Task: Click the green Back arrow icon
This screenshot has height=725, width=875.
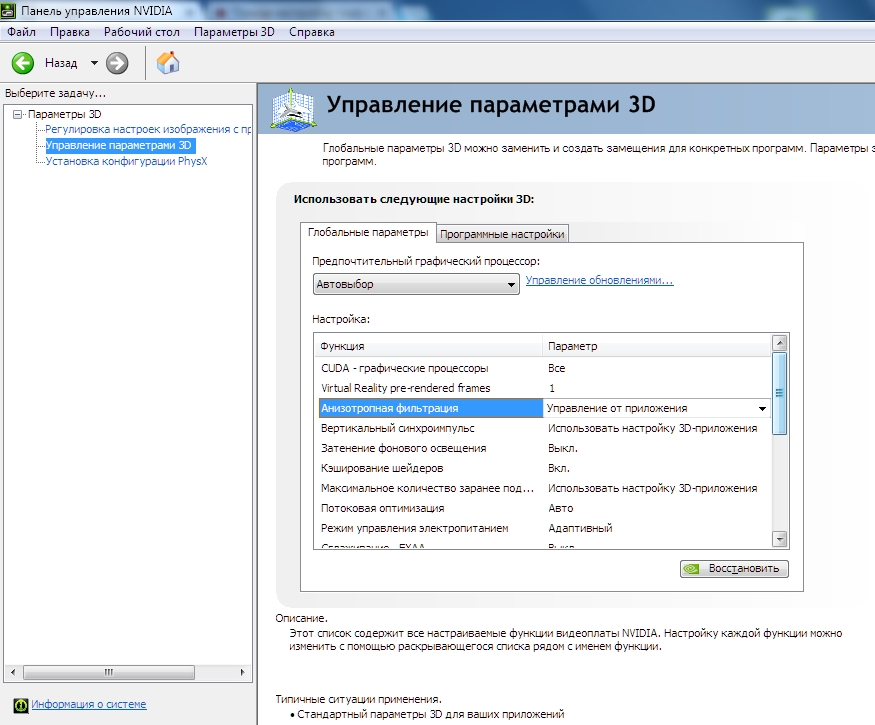Action: (23, 63)
